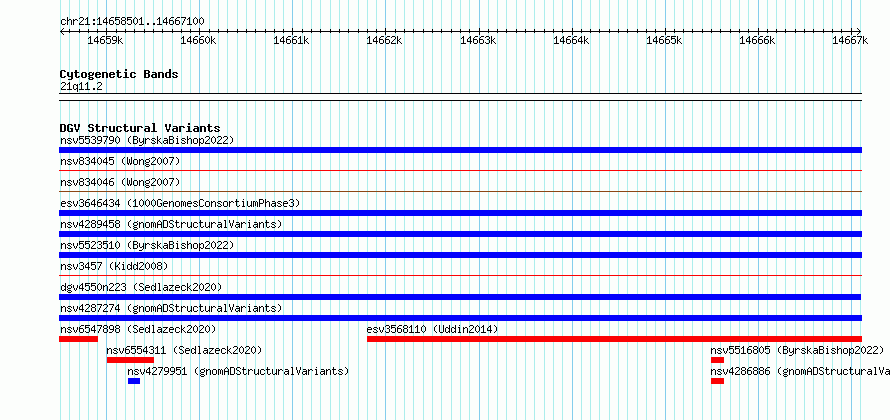Image resolution: width=890 pixels, height=420 pixels.
Task: Open esv3568110 (Uddin2014) label
Action: (433, 329)
